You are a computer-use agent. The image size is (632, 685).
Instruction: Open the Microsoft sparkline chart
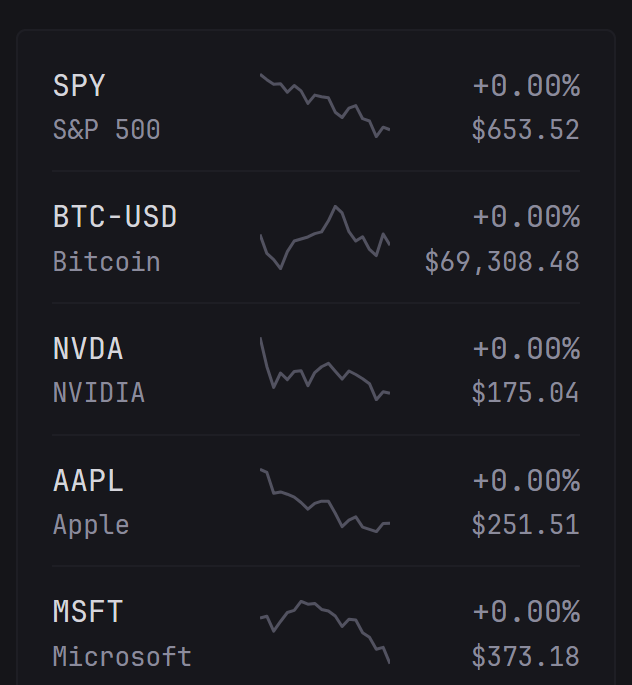325,631
